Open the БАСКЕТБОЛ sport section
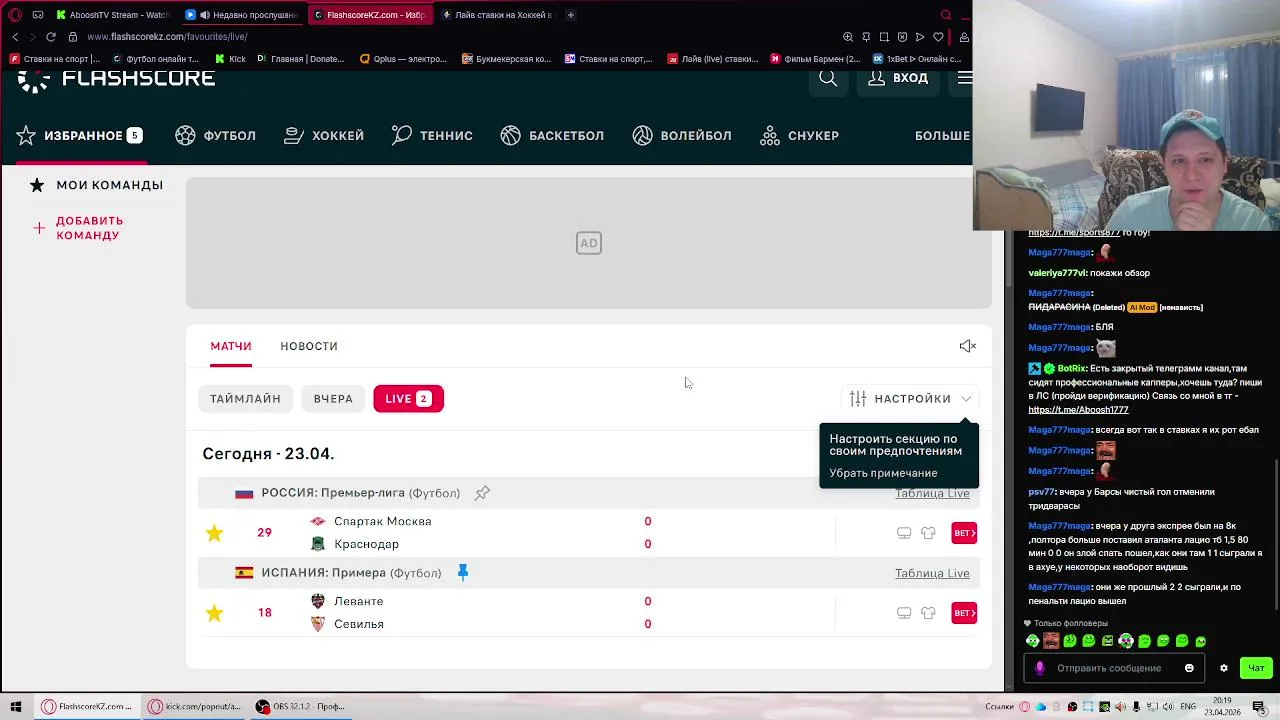The height and width of the screenshot is (720, 1280). click(552, 136)
